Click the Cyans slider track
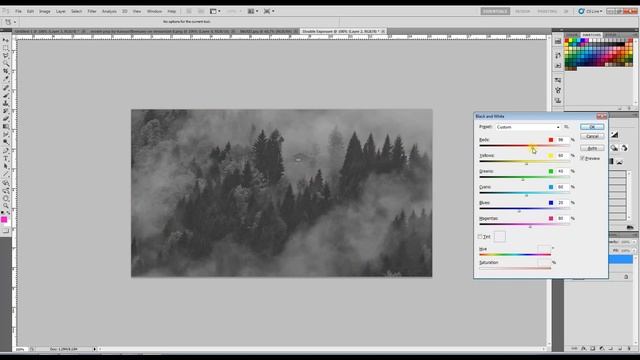The height and width of the screenshot is (360, 640). coord(524,193)
